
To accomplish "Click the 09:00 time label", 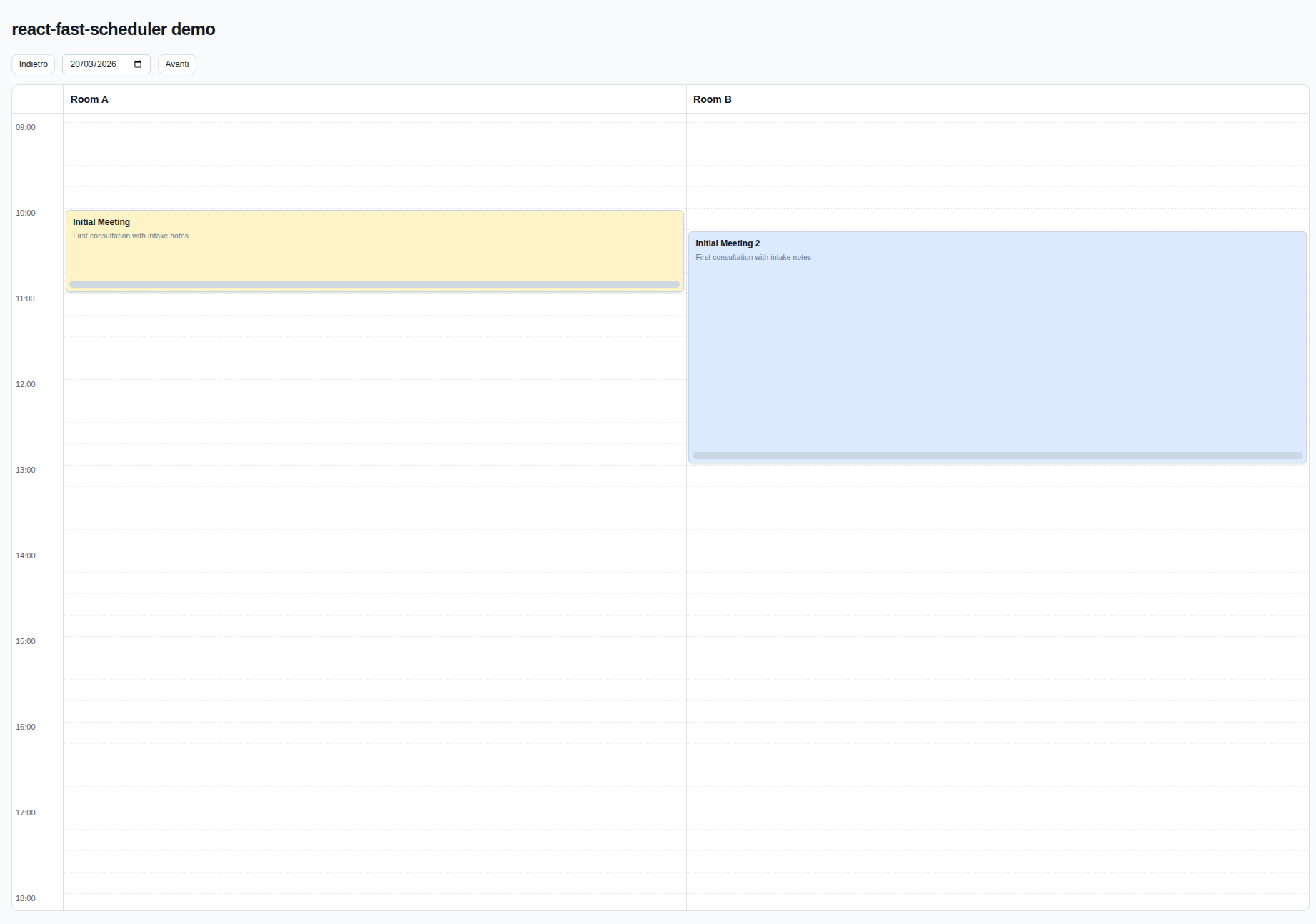I will (26, 127).
